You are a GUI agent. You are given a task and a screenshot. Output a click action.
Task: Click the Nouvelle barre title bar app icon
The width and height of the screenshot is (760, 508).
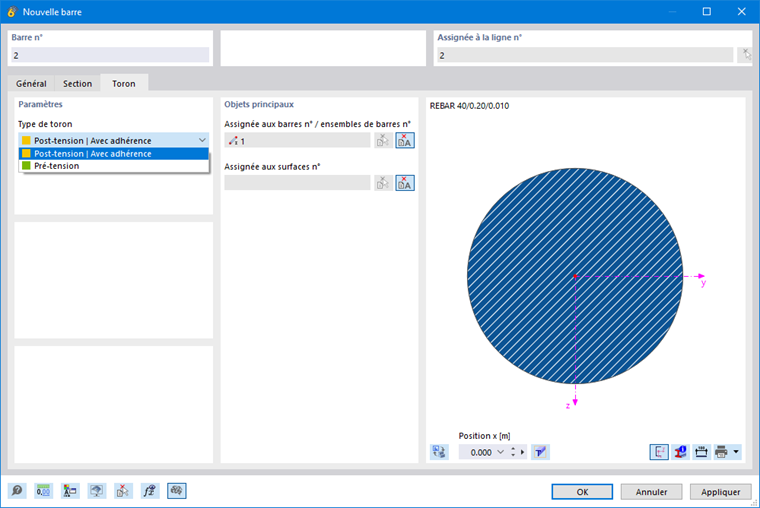tap(12, 12)
